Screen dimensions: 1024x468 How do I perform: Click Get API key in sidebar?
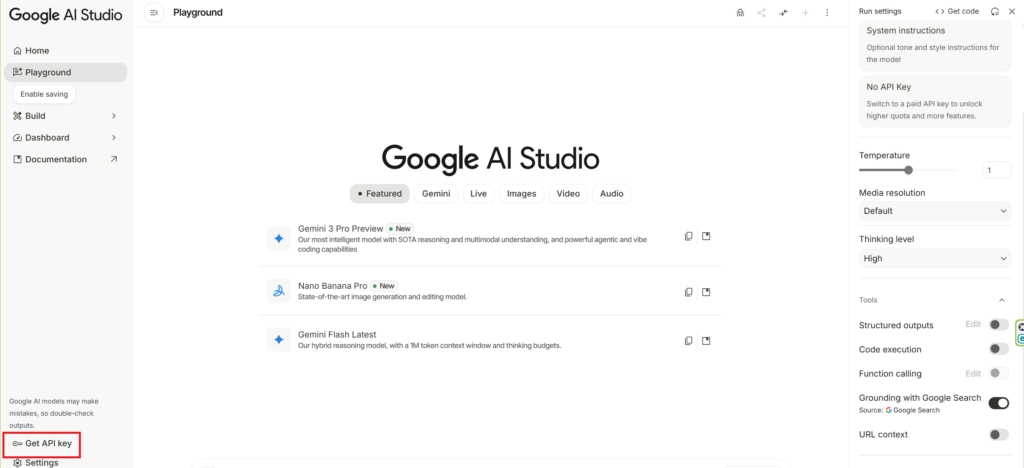coord(42,443)
